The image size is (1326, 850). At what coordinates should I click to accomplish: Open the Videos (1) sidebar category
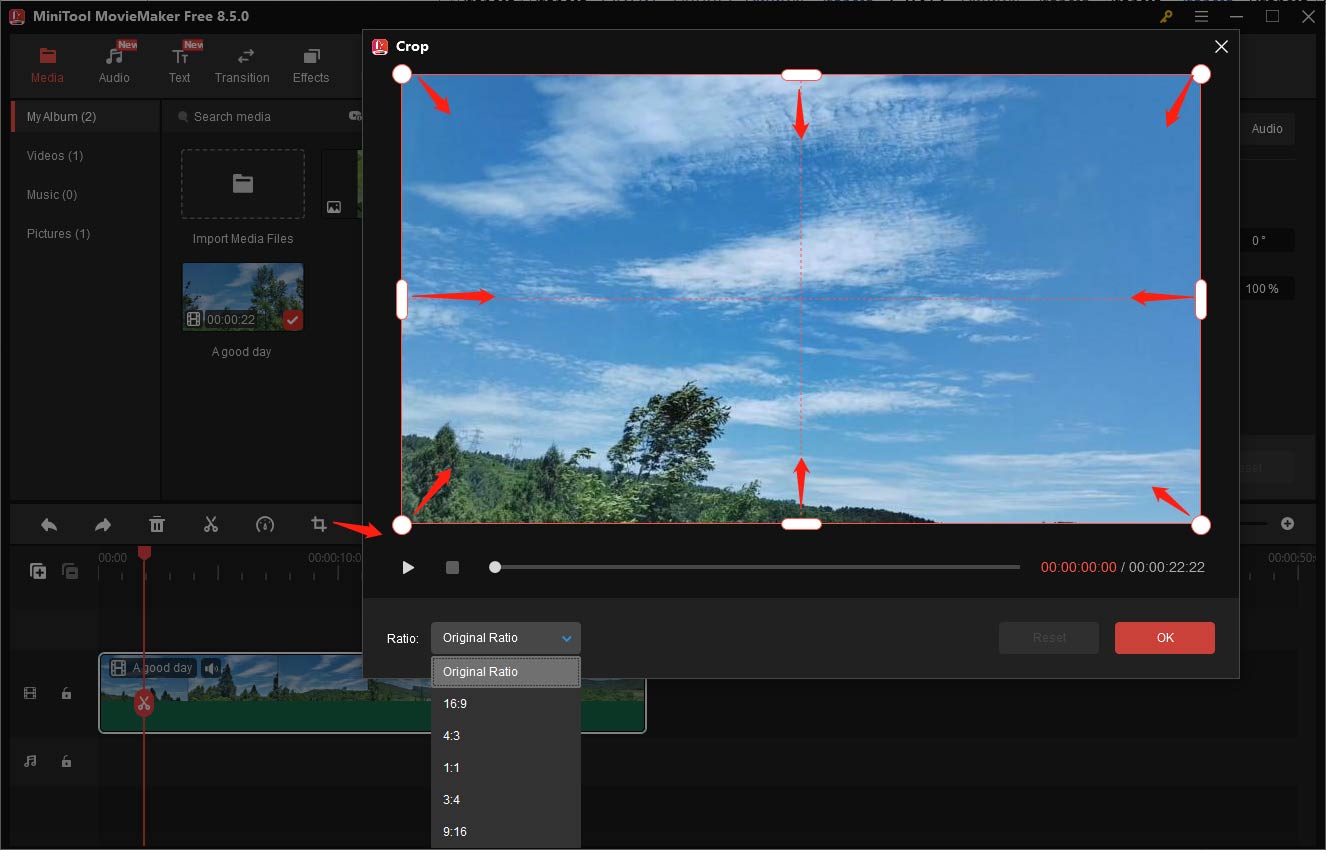(x=54, y=155)
